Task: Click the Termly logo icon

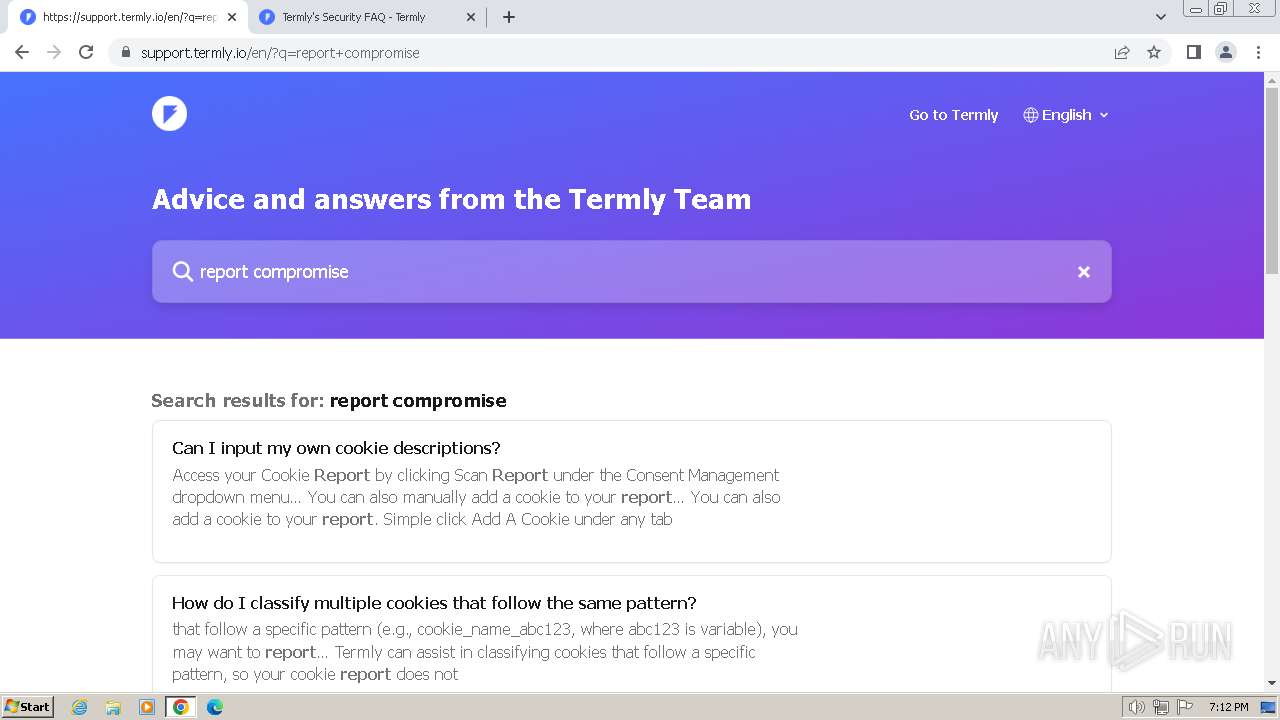Action: 169,114
